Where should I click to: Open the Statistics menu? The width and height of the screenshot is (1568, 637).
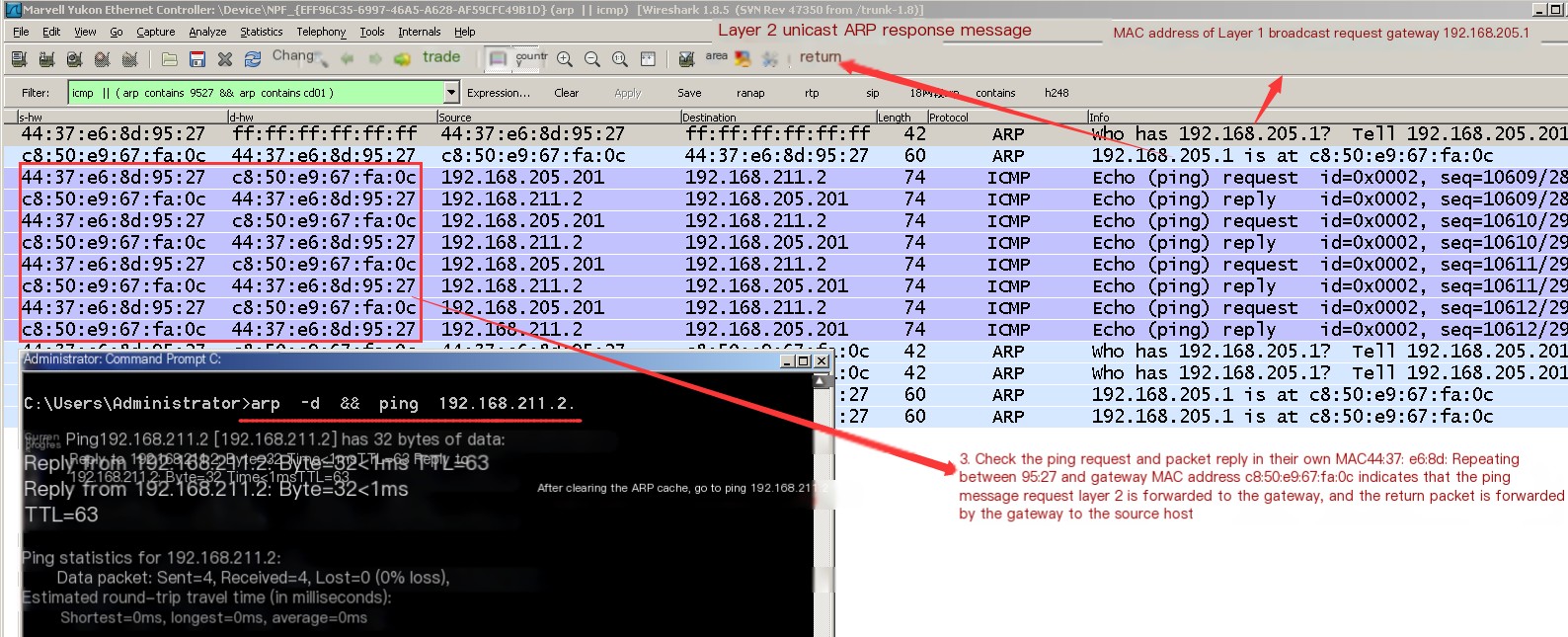tap(262, 32)
